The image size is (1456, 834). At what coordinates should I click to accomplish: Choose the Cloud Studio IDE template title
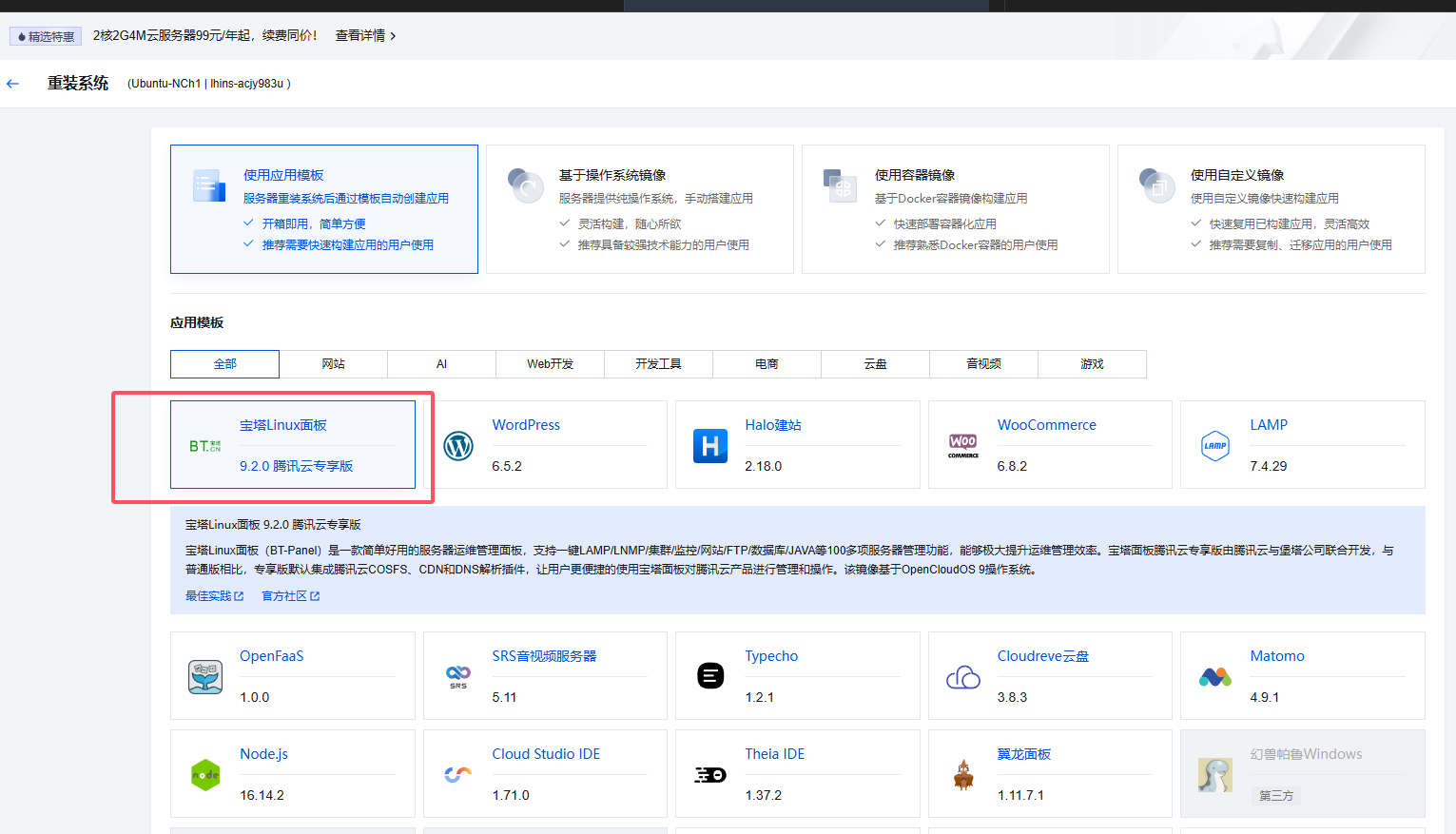tap(546, 754)
